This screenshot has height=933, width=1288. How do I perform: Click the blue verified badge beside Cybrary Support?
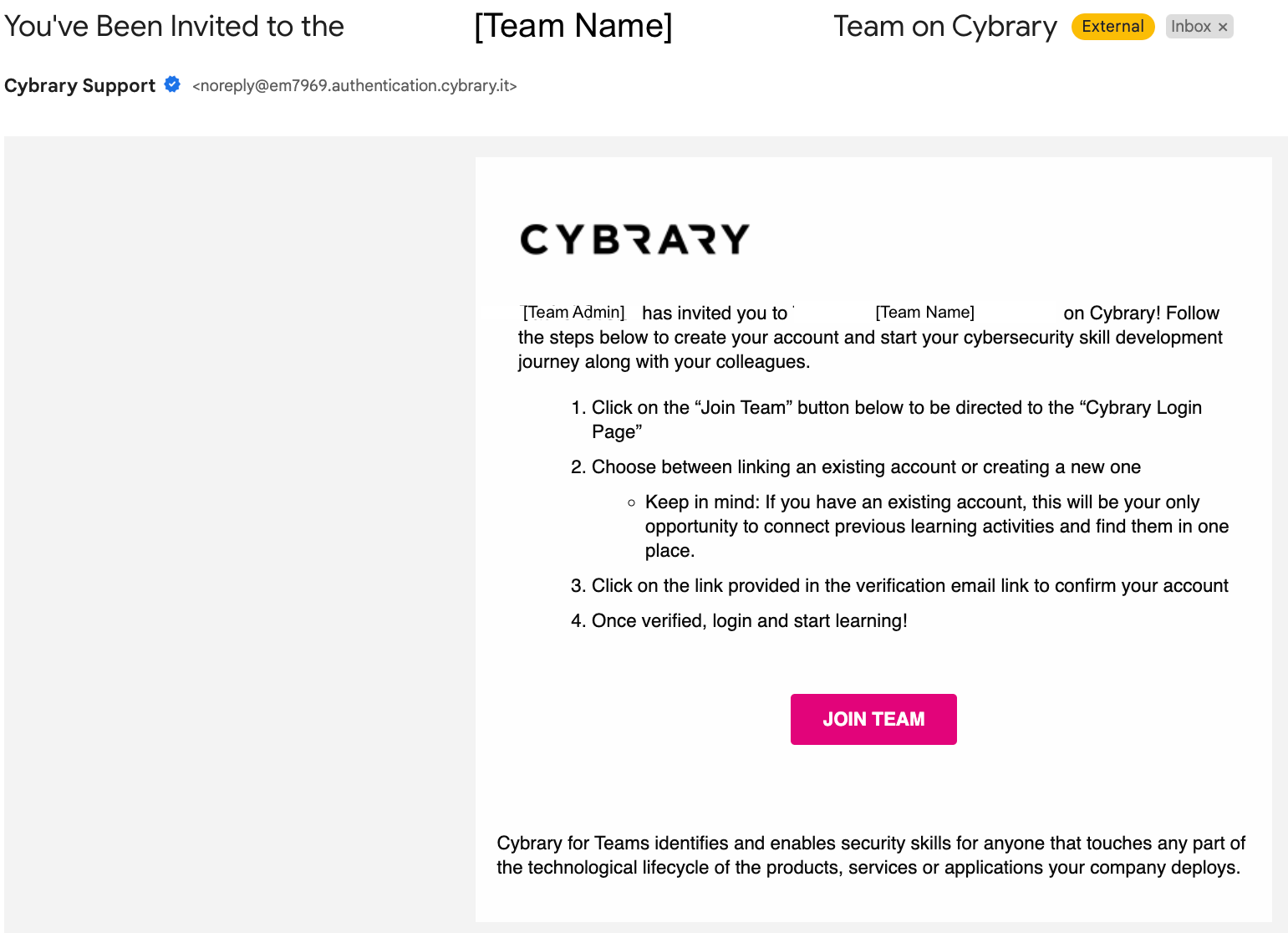pyautogui.click(x=172, y=84)
